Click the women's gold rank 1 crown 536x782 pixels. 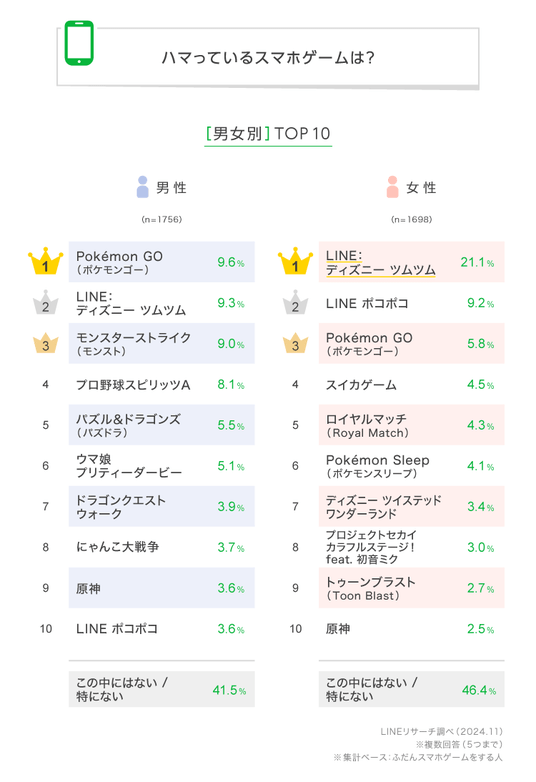[295, 261]
